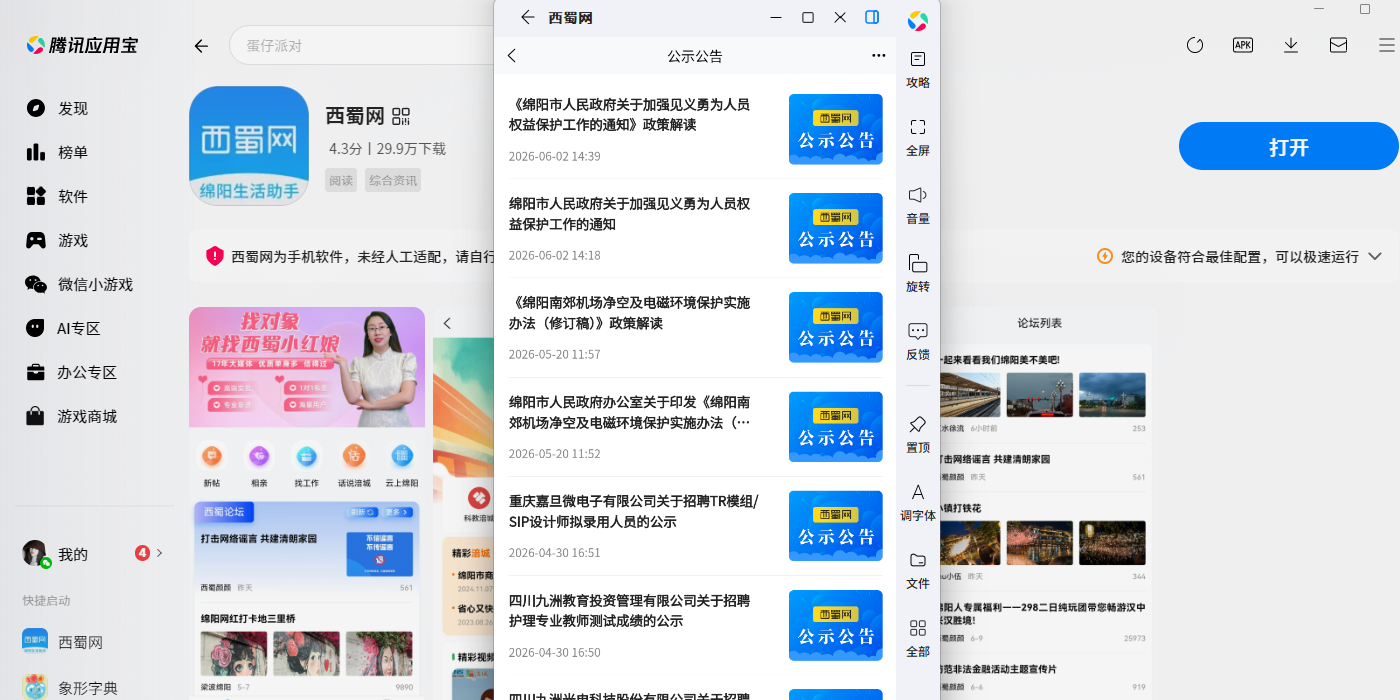
Task: Show the 西蜀网 QR code icon
Action: [x=401, y=116]
